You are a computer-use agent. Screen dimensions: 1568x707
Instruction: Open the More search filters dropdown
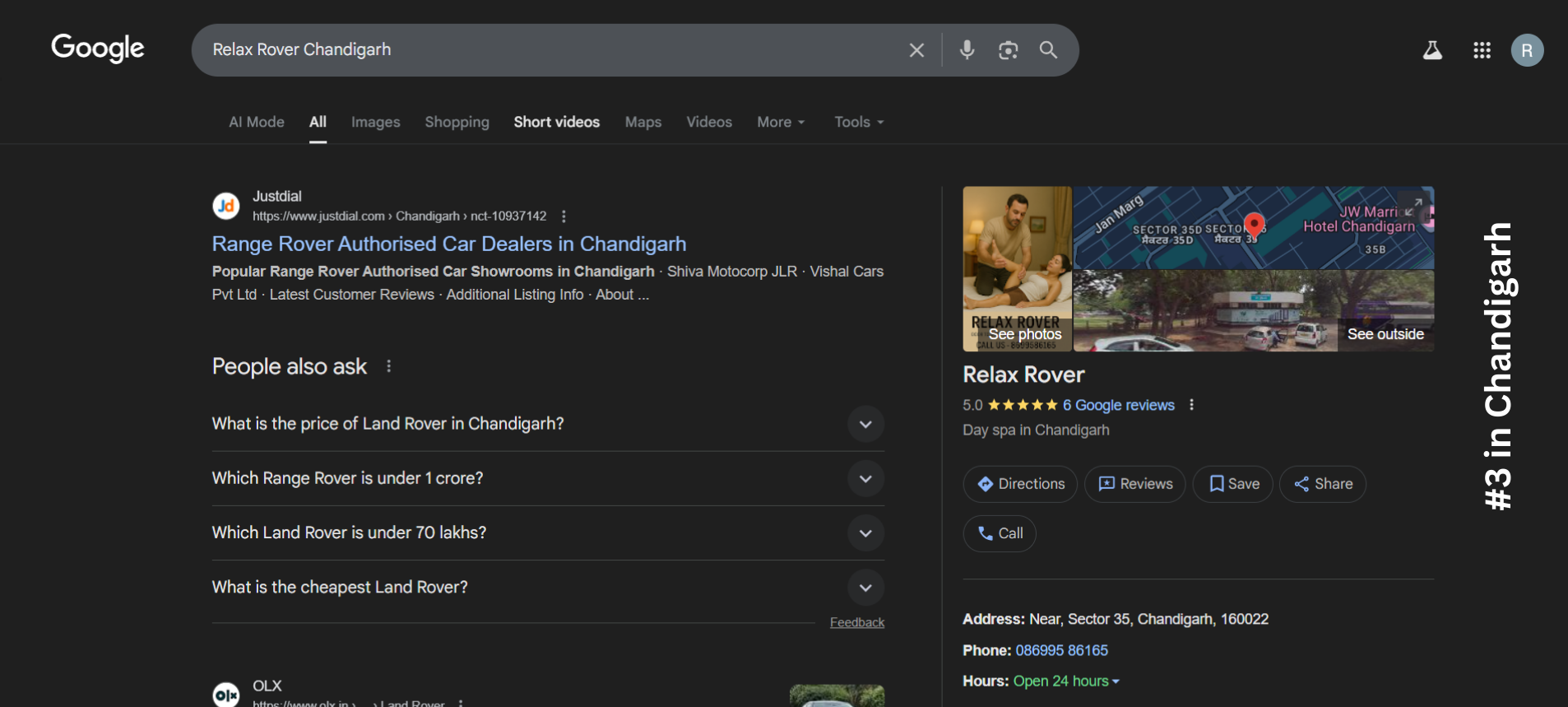[781, 122]
